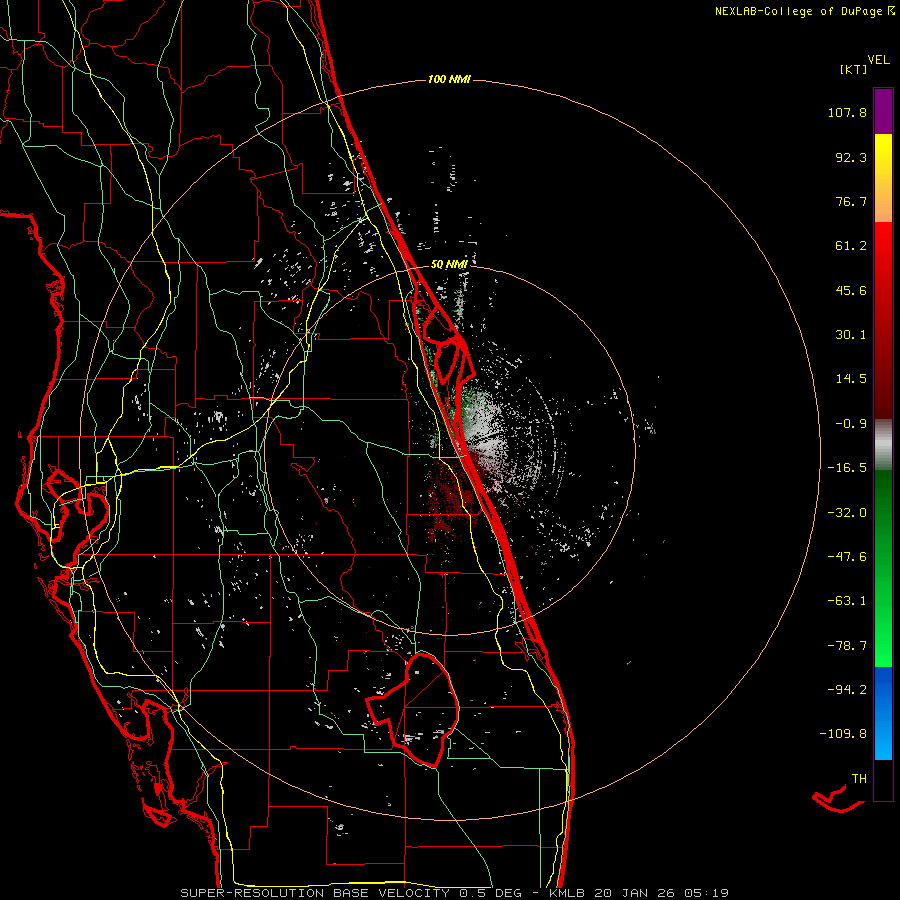Click the 45.6 scale value
Image resolution: width=900 pixels, height=900 pixels.
[x=851, y=290]
